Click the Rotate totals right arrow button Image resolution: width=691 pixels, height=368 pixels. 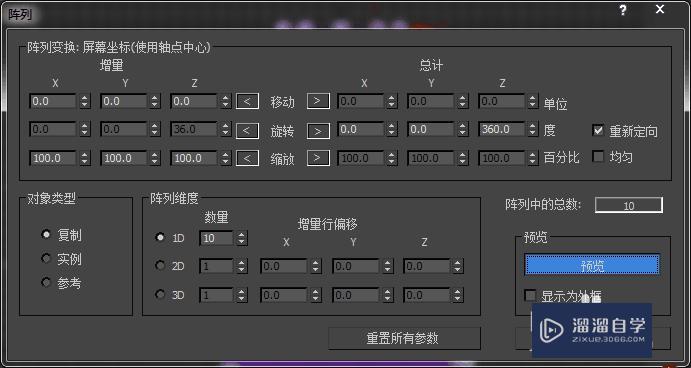(x=318, y=130)
